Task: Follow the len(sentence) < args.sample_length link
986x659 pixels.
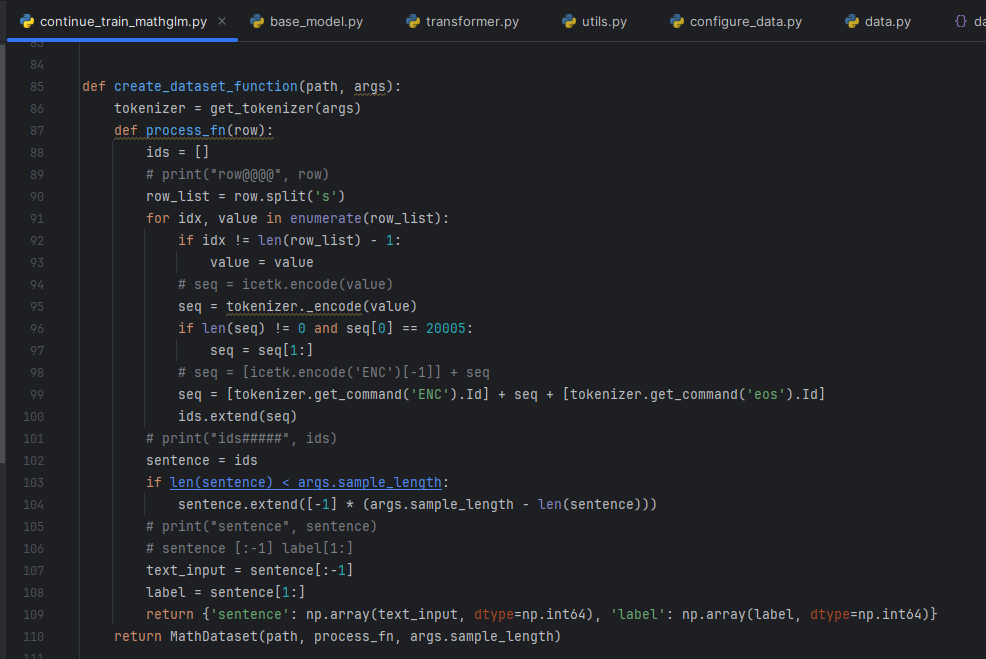Action: tap(306, 482)
